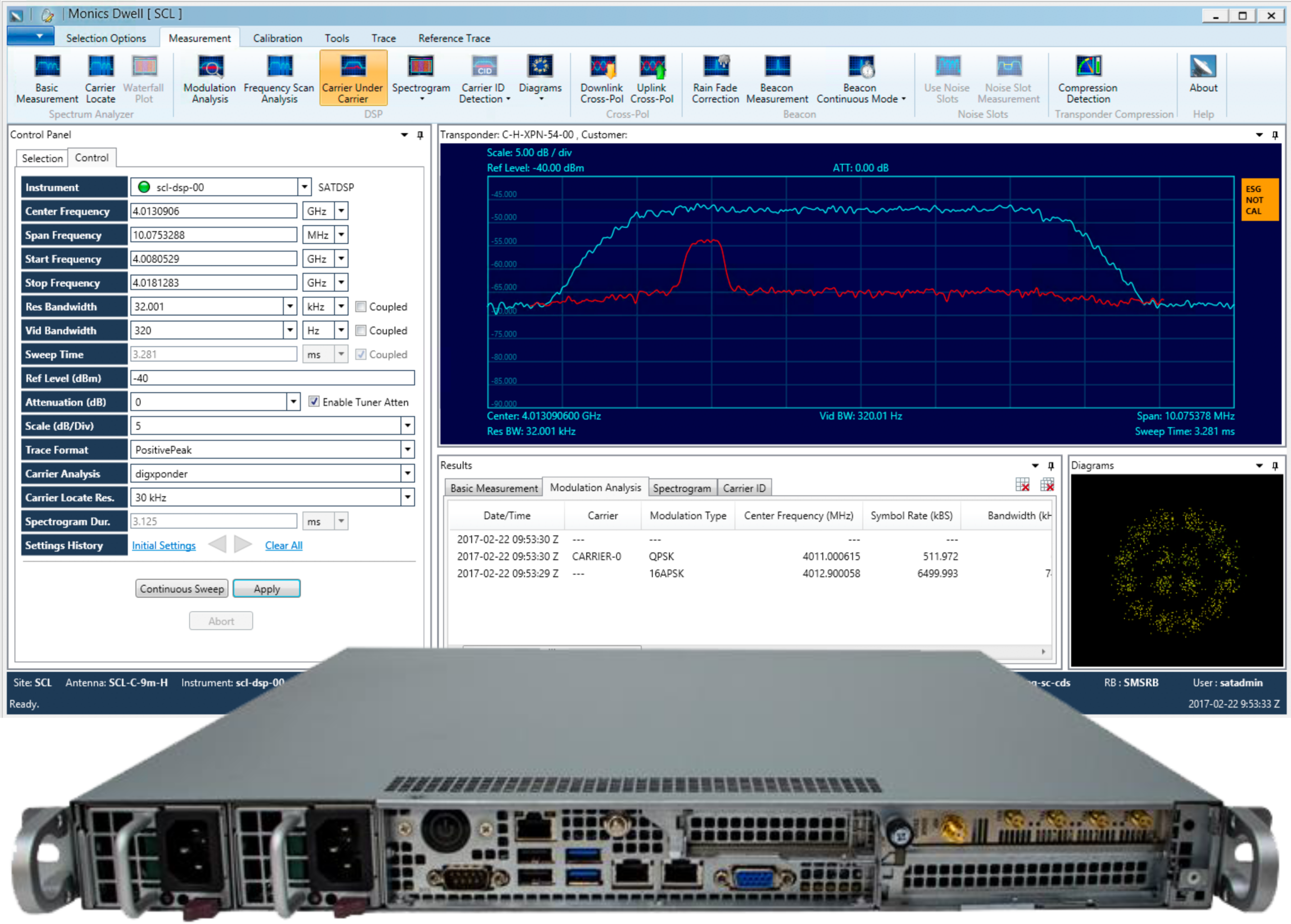Start the Spectrogram tool
Viewport: 1291px width, 924px height.
click(421, 78)
